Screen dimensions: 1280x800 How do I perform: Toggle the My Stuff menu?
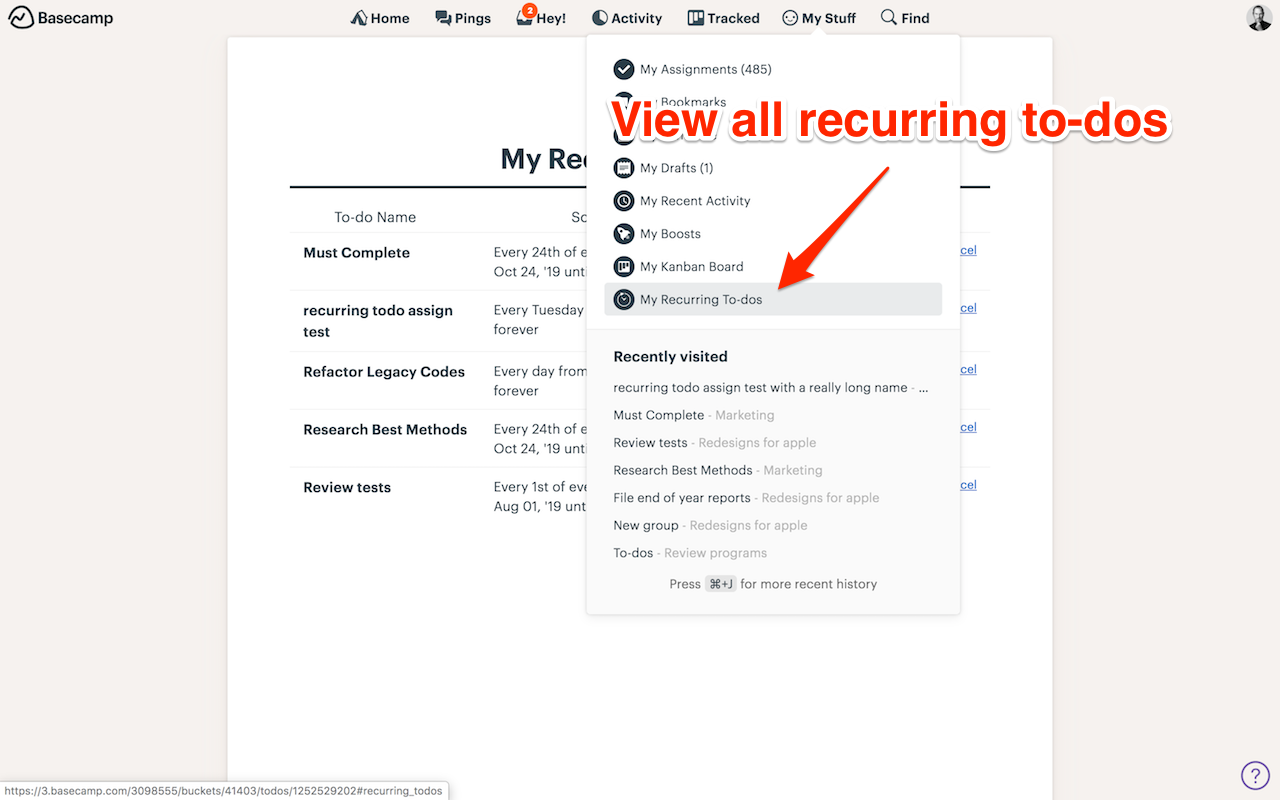point(819,18)
